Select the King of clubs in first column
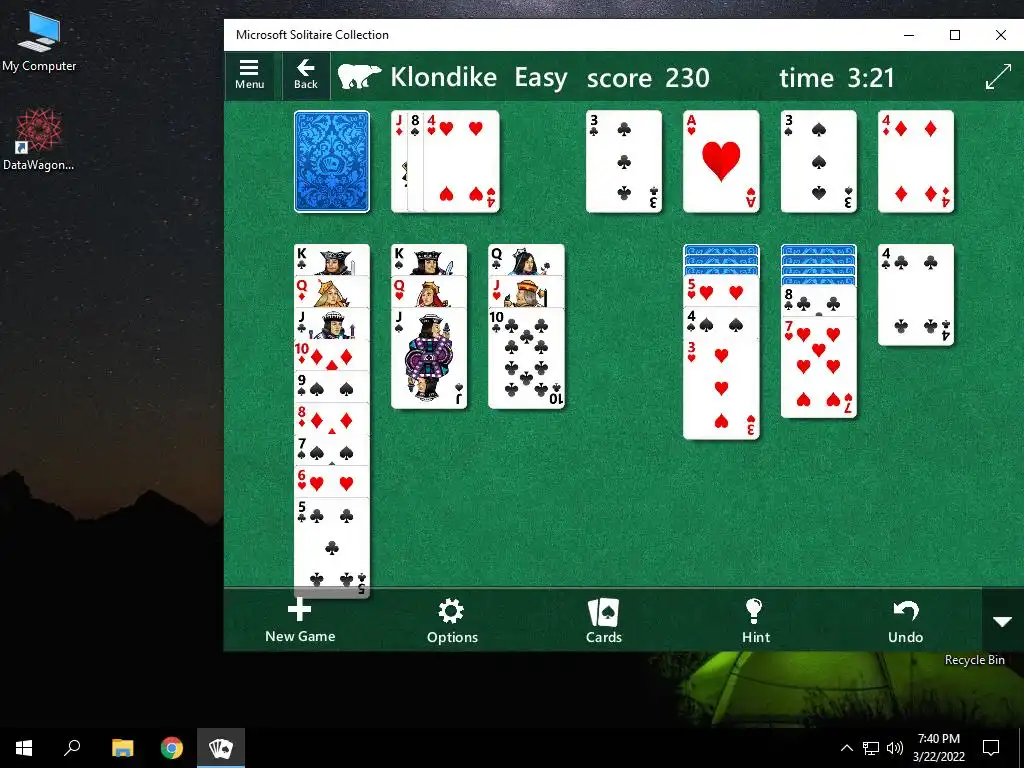 click(332, 260)
